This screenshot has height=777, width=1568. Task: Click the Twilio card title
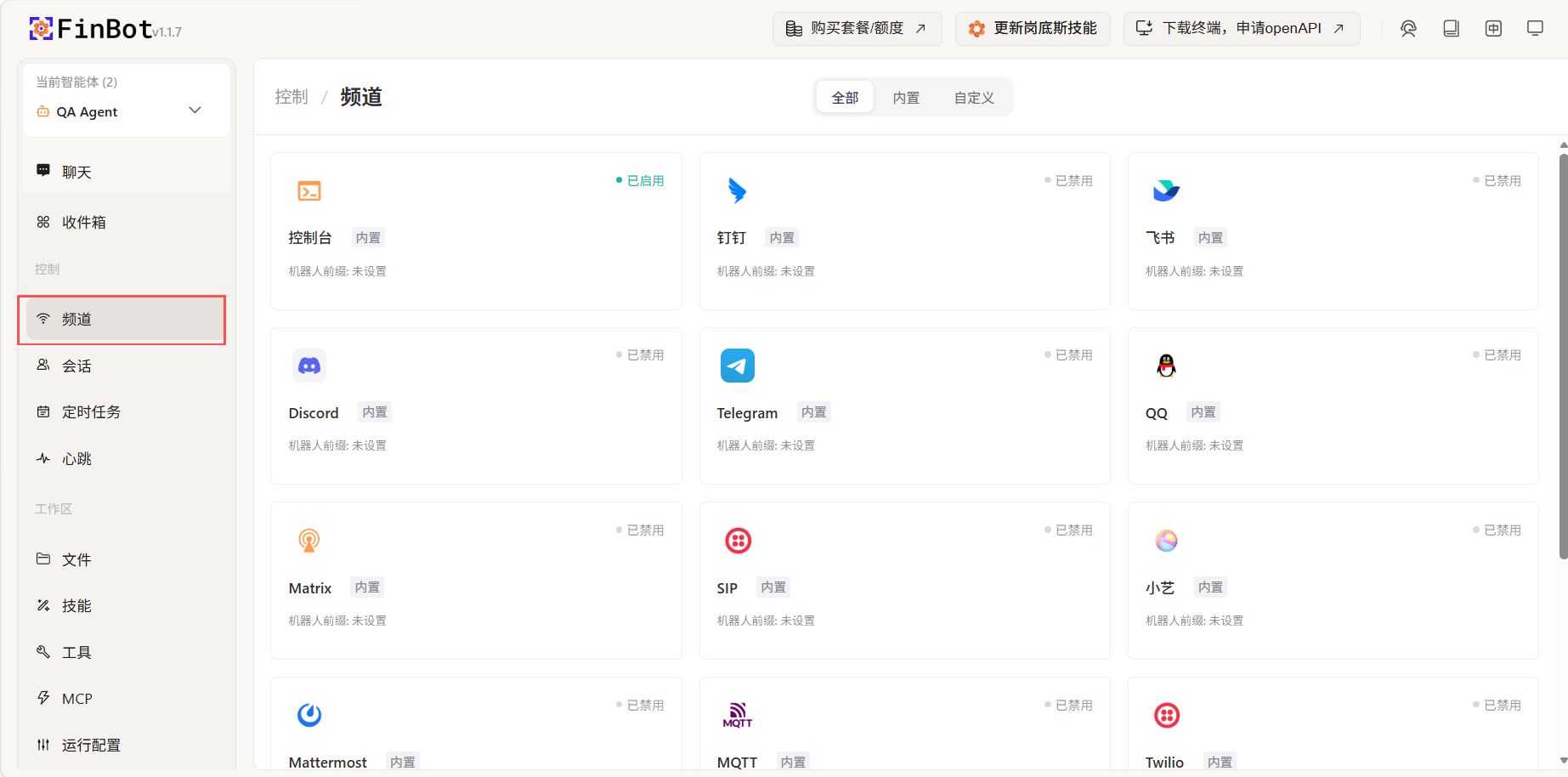1164,762
